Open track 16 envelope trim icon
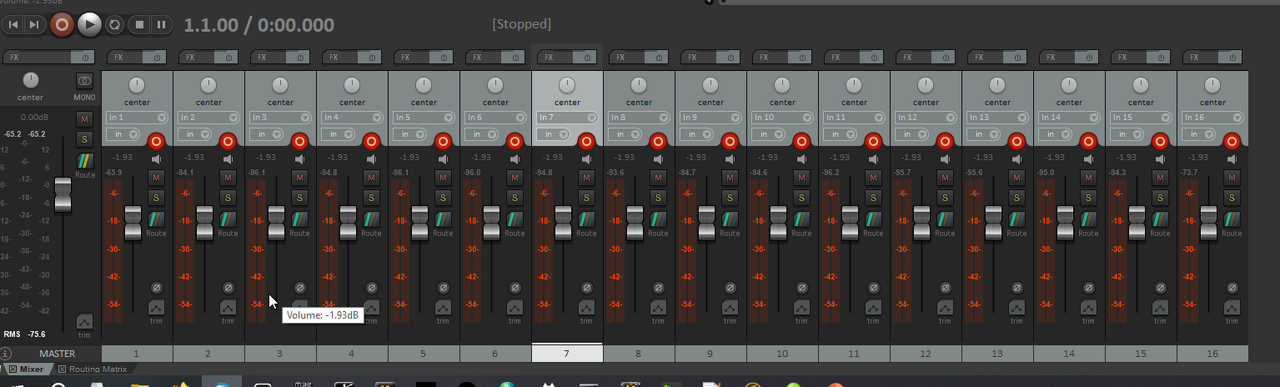 pyautogui.click(x=1233, y=307)
